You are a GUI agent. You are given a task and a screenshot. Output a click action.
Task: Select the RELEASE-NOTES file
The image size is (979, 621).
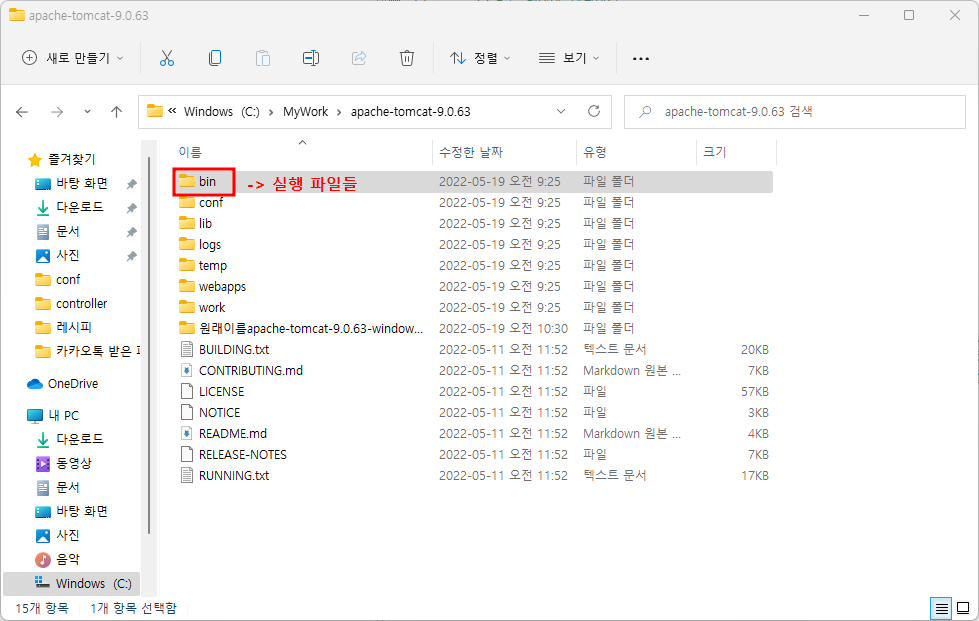click(473, 454)
